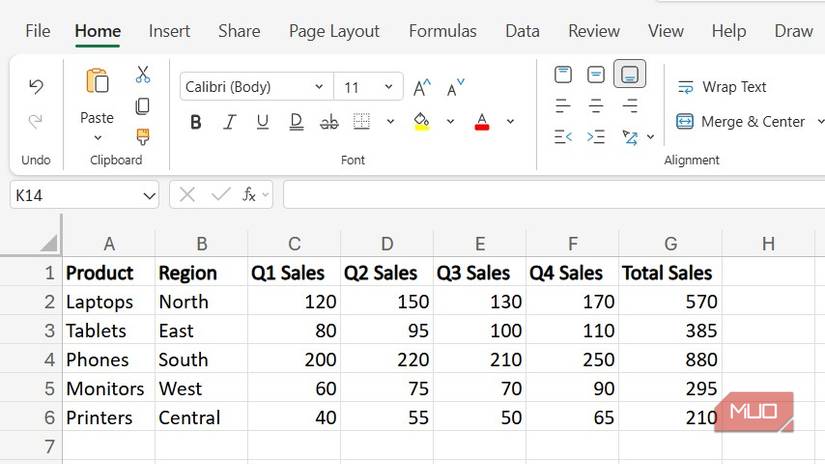Open the Help tab
Screen dimensions: 825x464
click(729, 31)
